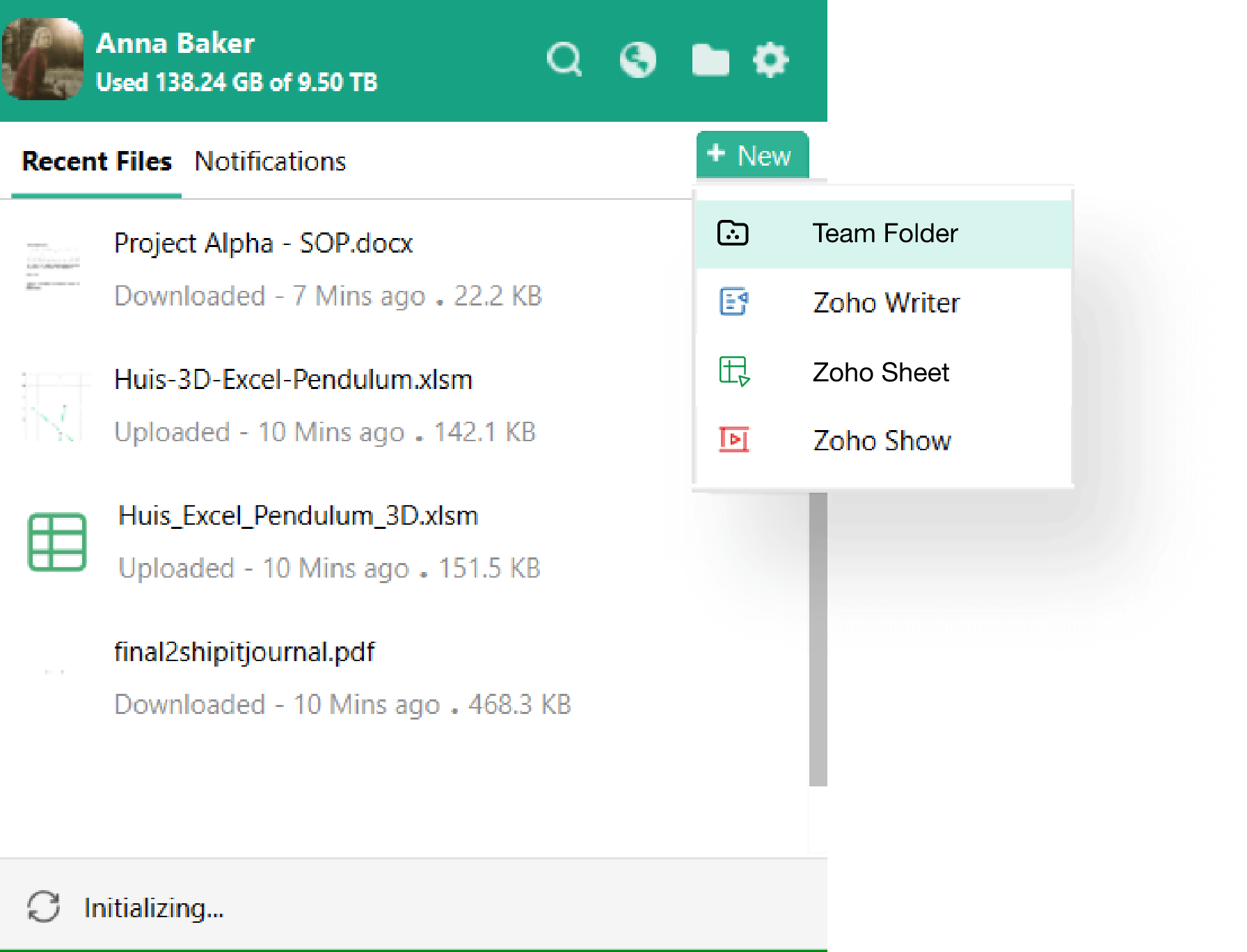Open the file Project Alpha - SOP.docx
The height and width of the screenshot is (952, 1247).
pos(263,244)
